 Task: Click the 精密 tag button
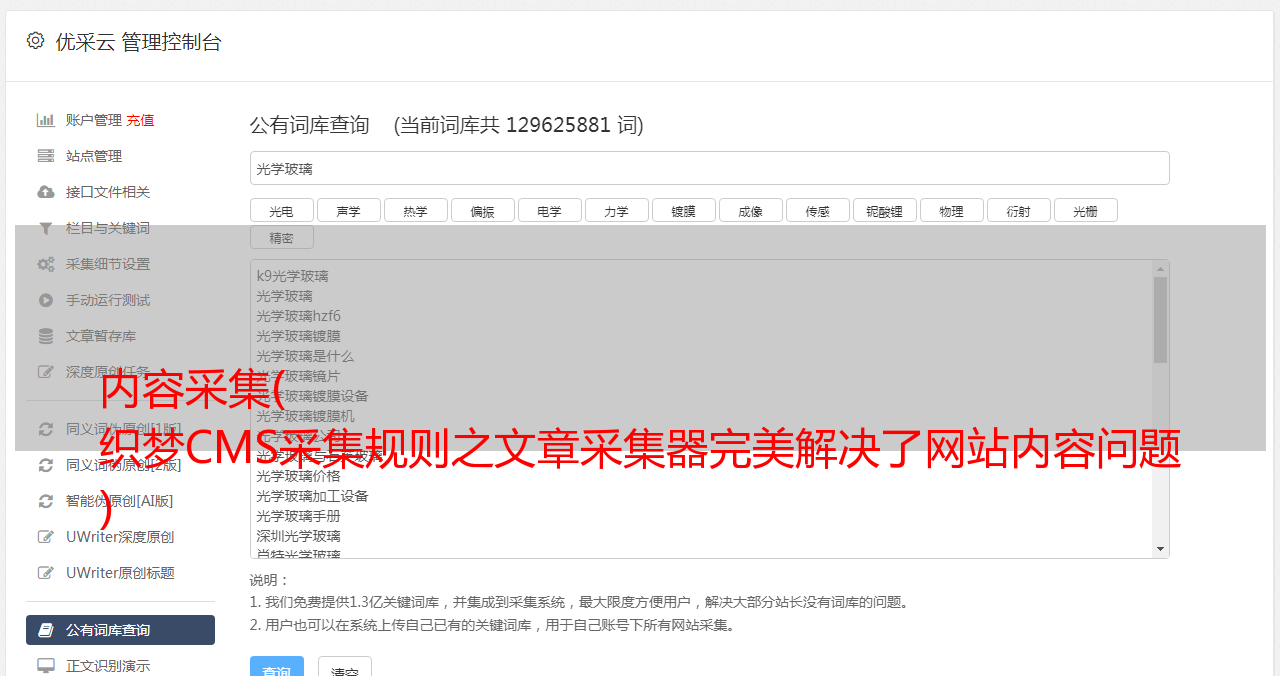[281, 237]
